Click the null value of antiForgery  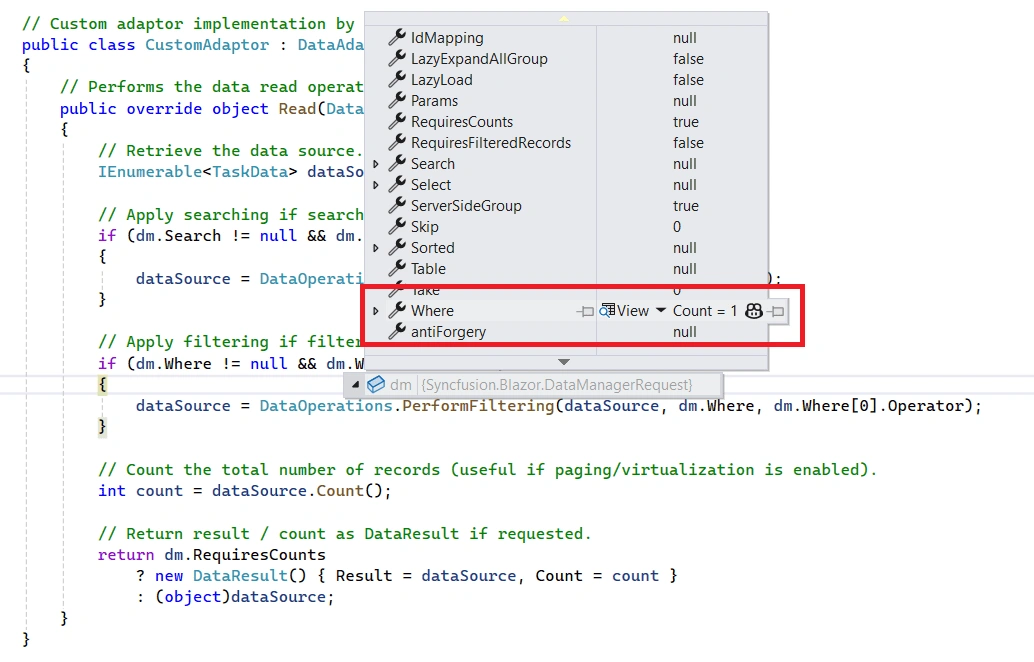tap(684, 332)
